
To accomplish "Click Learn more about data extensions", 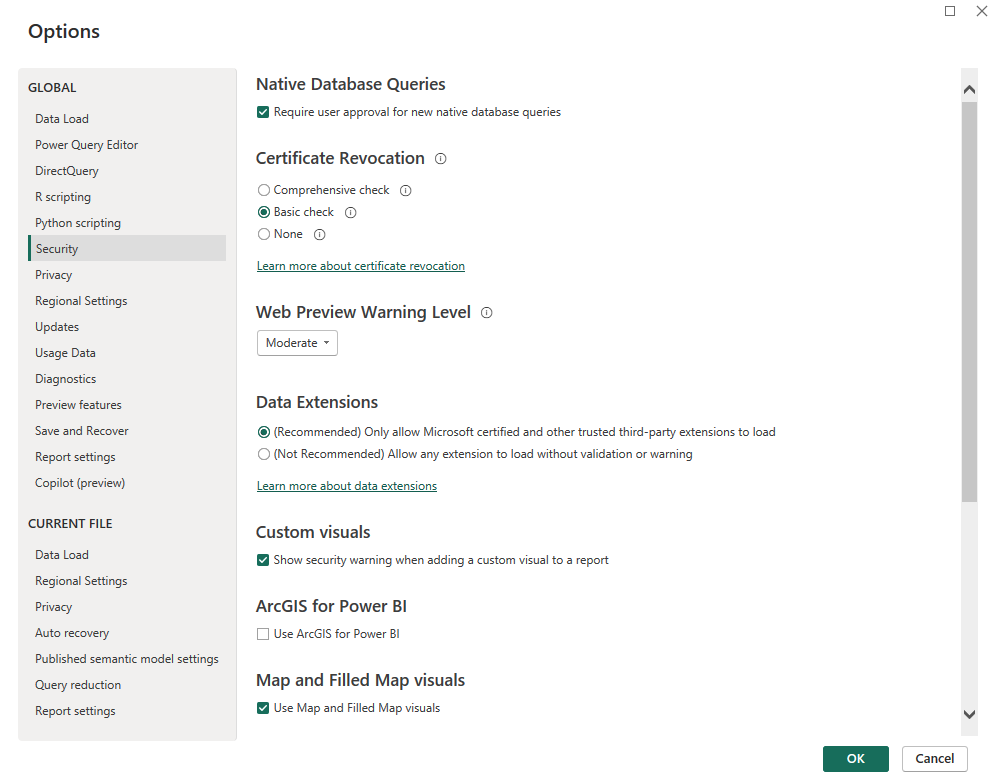I will click(x=346, y=485).
